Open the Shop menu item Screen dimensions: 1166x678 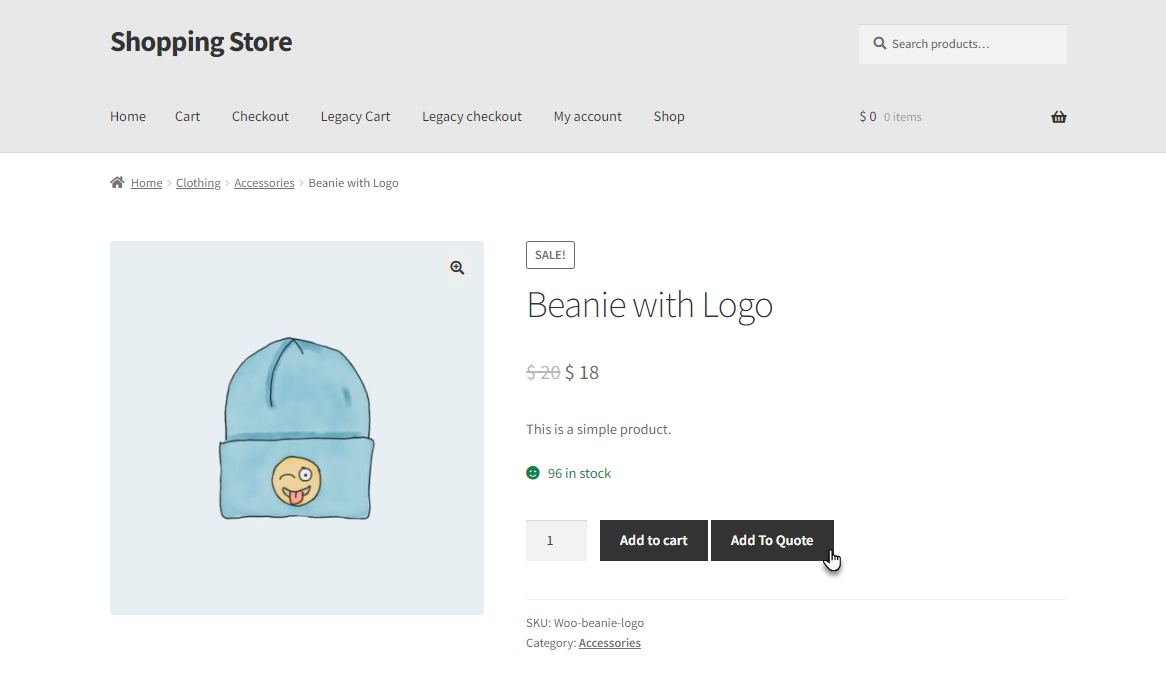pos(669,117)
